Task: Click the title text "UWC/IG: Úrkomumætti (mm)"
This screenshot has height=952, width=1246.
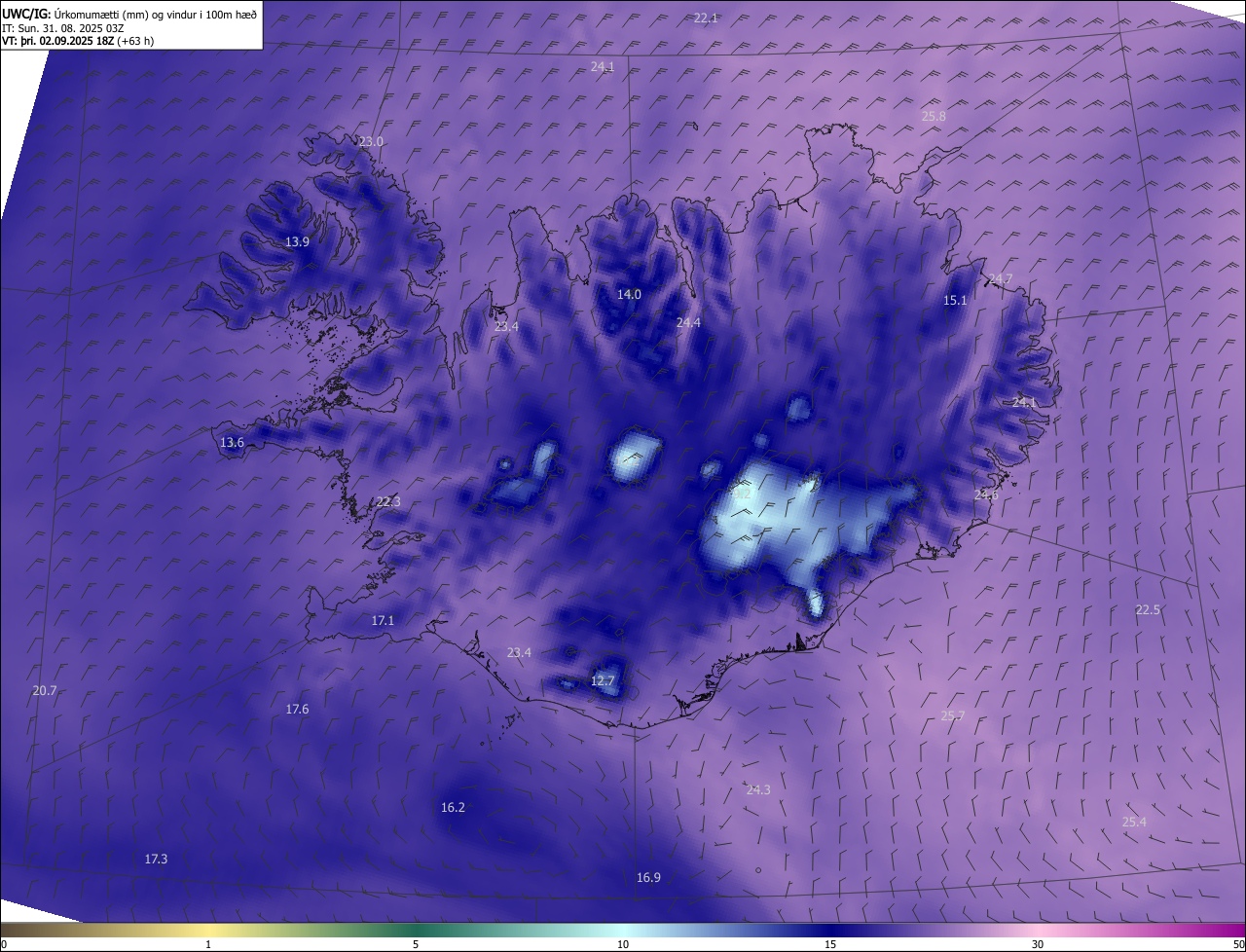Action: pos(74,14)
